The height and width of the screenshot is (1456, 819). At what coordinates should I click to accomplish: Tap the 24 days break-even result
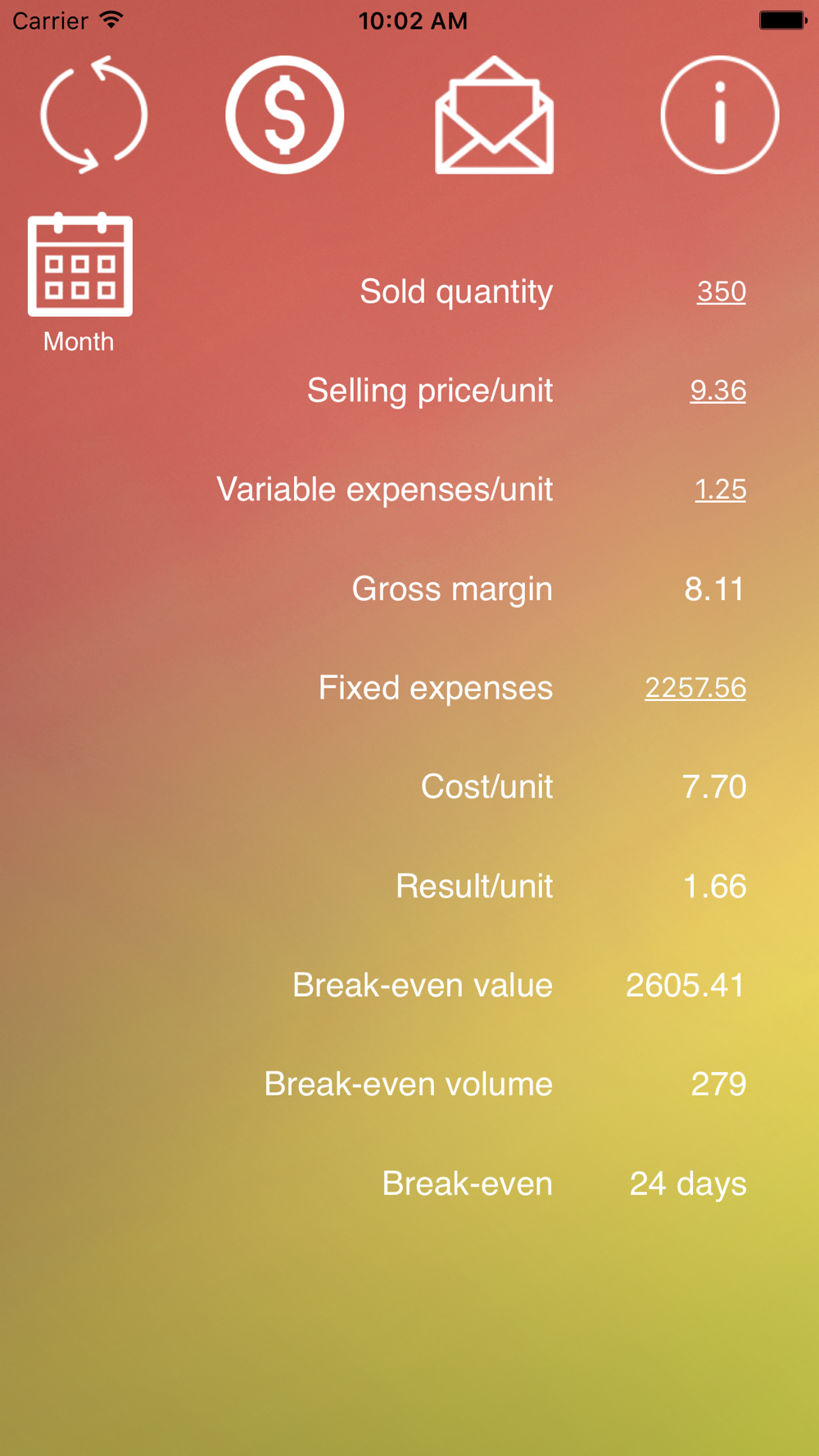click(x=688, y=1184)
